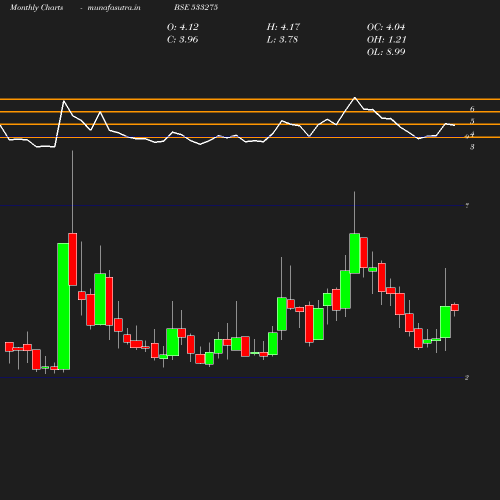The height and width of the screenshot is (500, 500).
Task: Select the close value 'C: 3.96'
Action: point(183,39)
